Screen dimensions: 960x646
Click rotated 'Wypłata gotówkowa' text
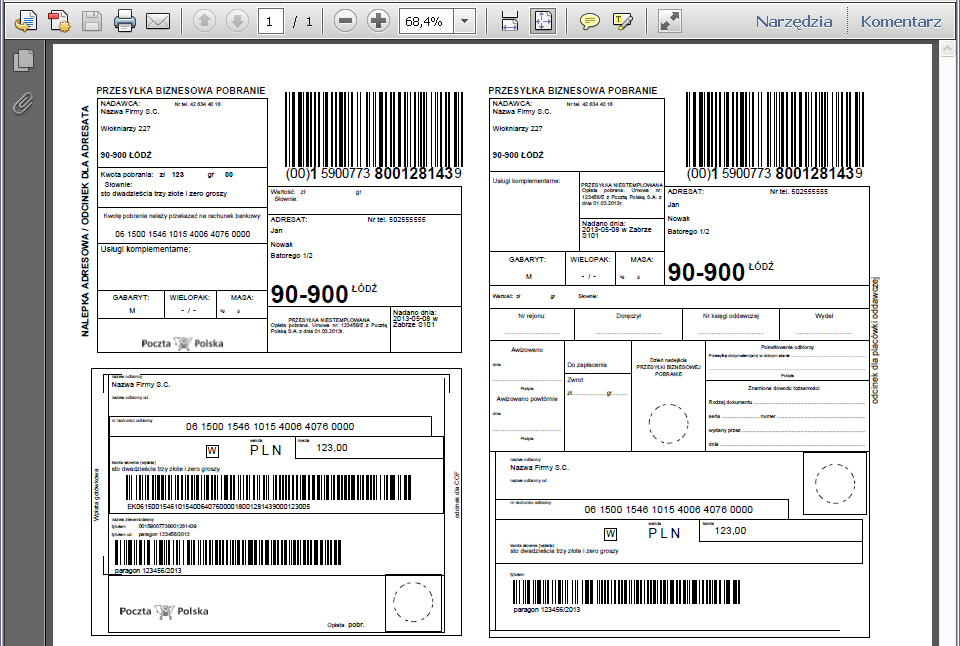click(96, 495)
